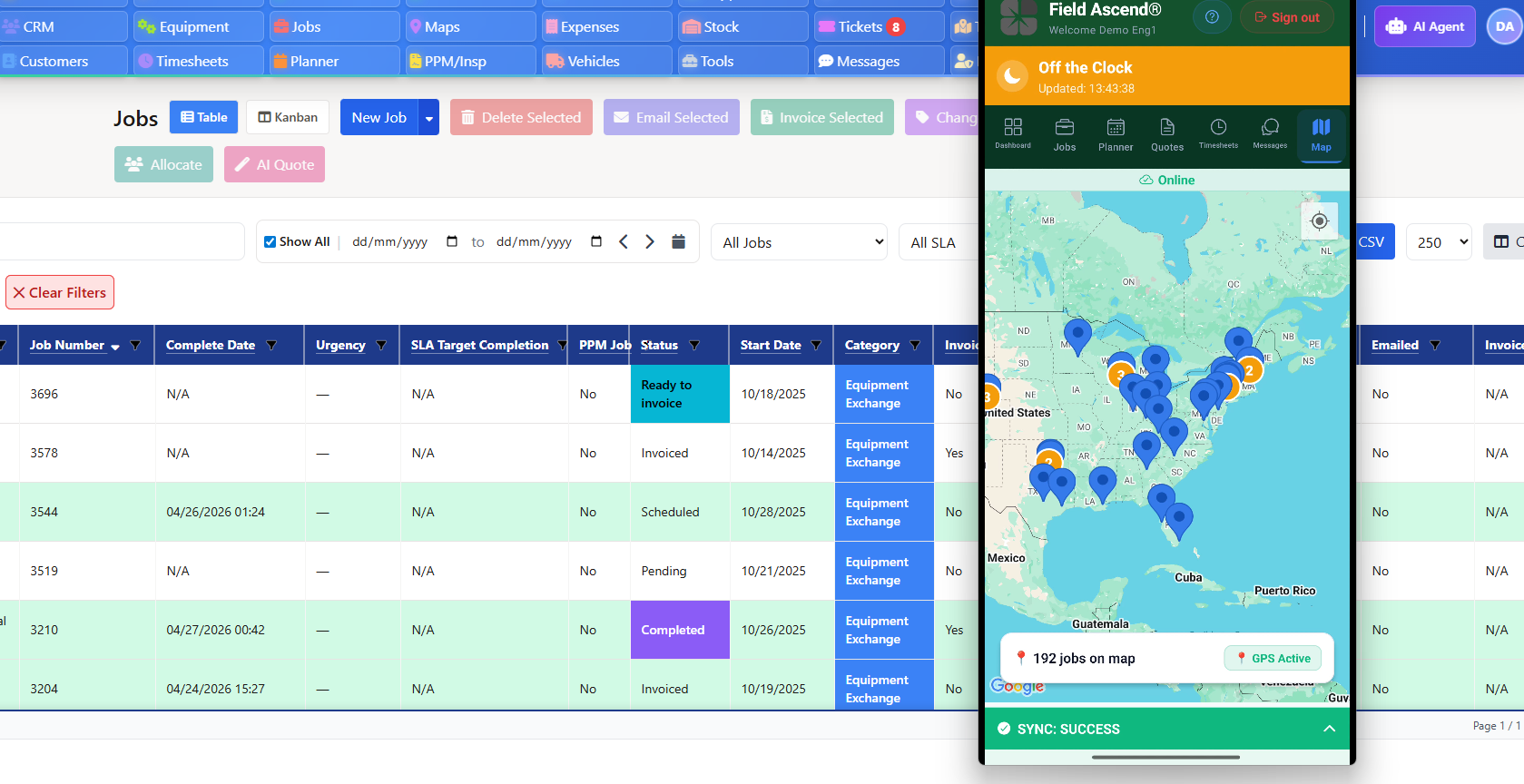The width and height of the screenshot is (1524, 784).
Task: Open the Vehicles module
Action: [606, 61]
